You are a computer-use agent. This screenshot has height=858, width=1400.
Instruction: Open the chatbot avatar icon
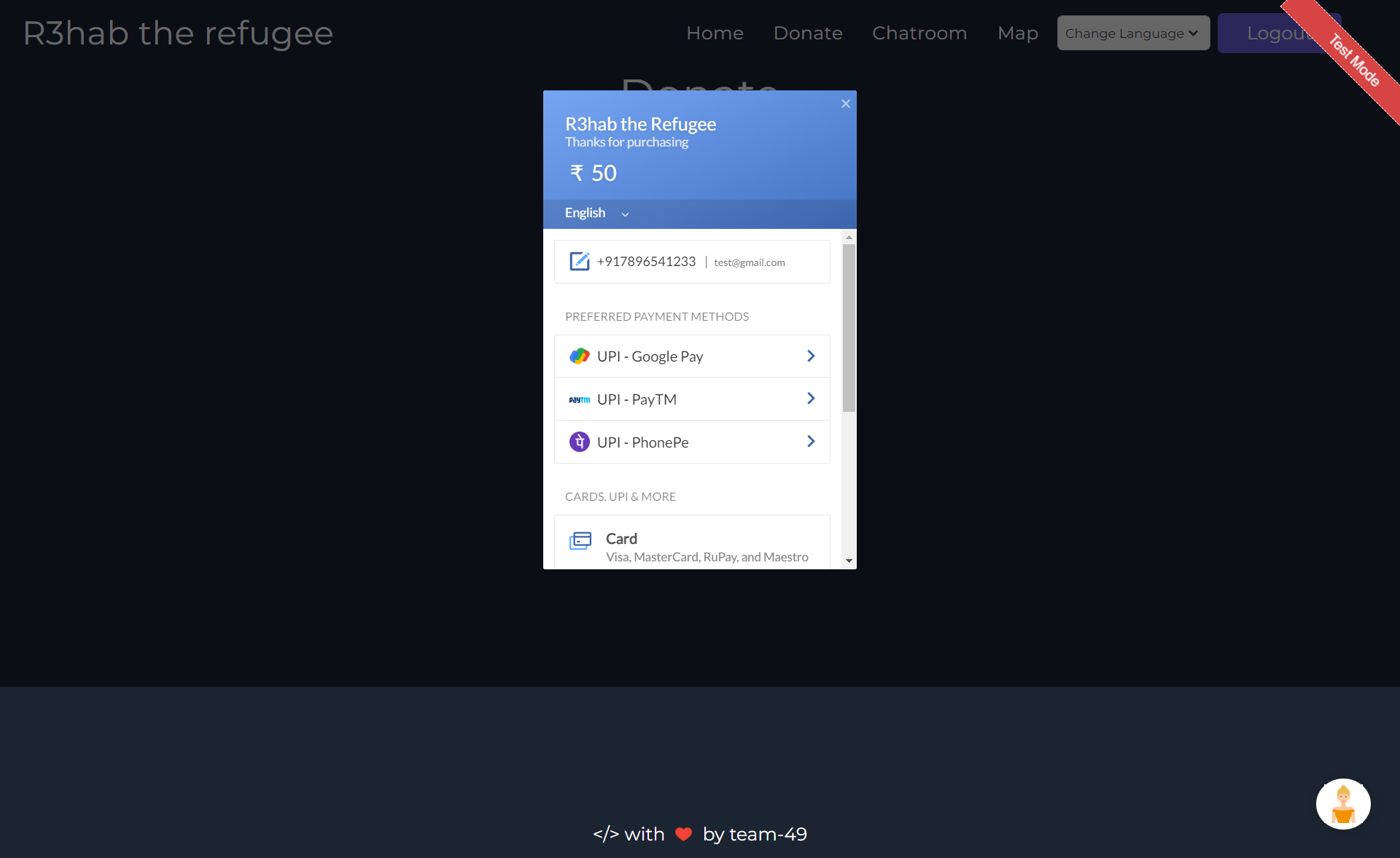tap(1342, 804)
